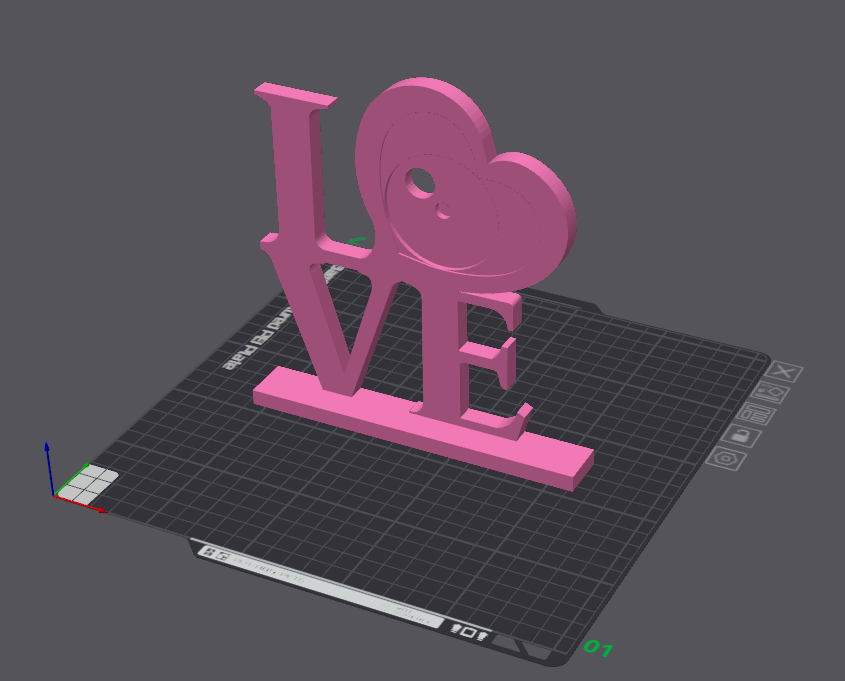845x681 pixels.
Task: Click the auto-orient icon beside the plate
Action: point(771,392)
